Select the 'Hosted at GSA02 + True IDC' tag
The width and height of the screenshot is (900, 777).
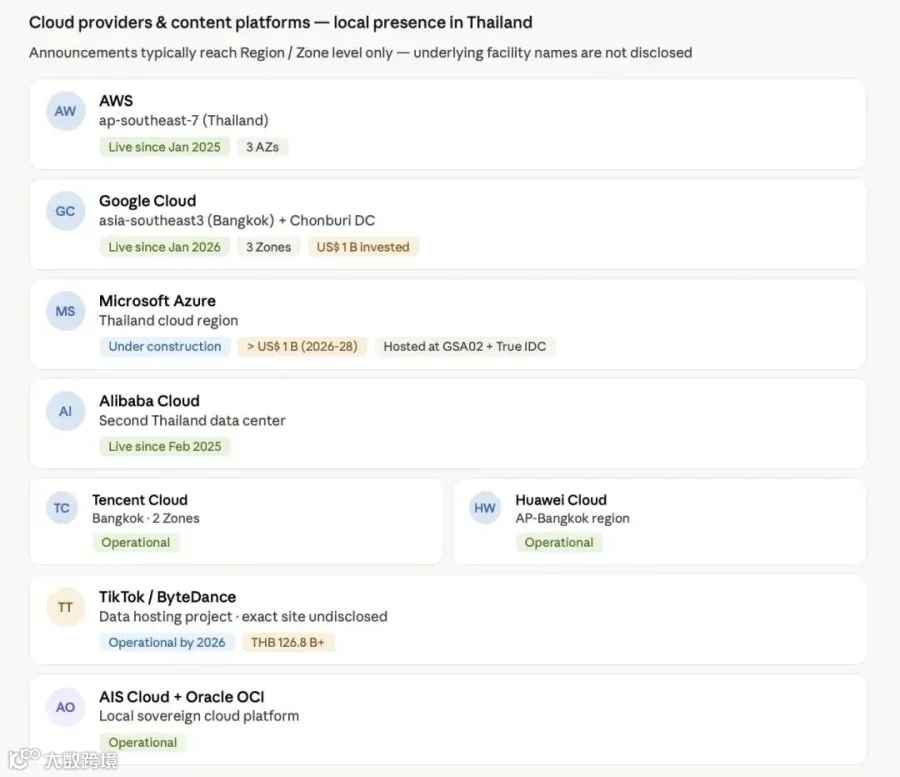(x=465, y=347)
